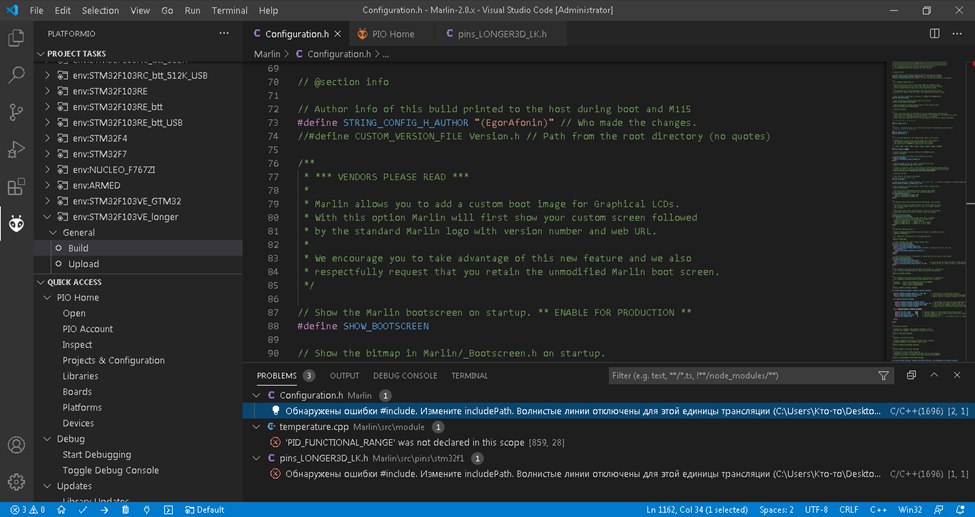Image resolution: width=975 pixels, height=517 pixels.
Task: Click lightbulb quick fix on Configuration.h problem
Action: (x=275, y=411)
